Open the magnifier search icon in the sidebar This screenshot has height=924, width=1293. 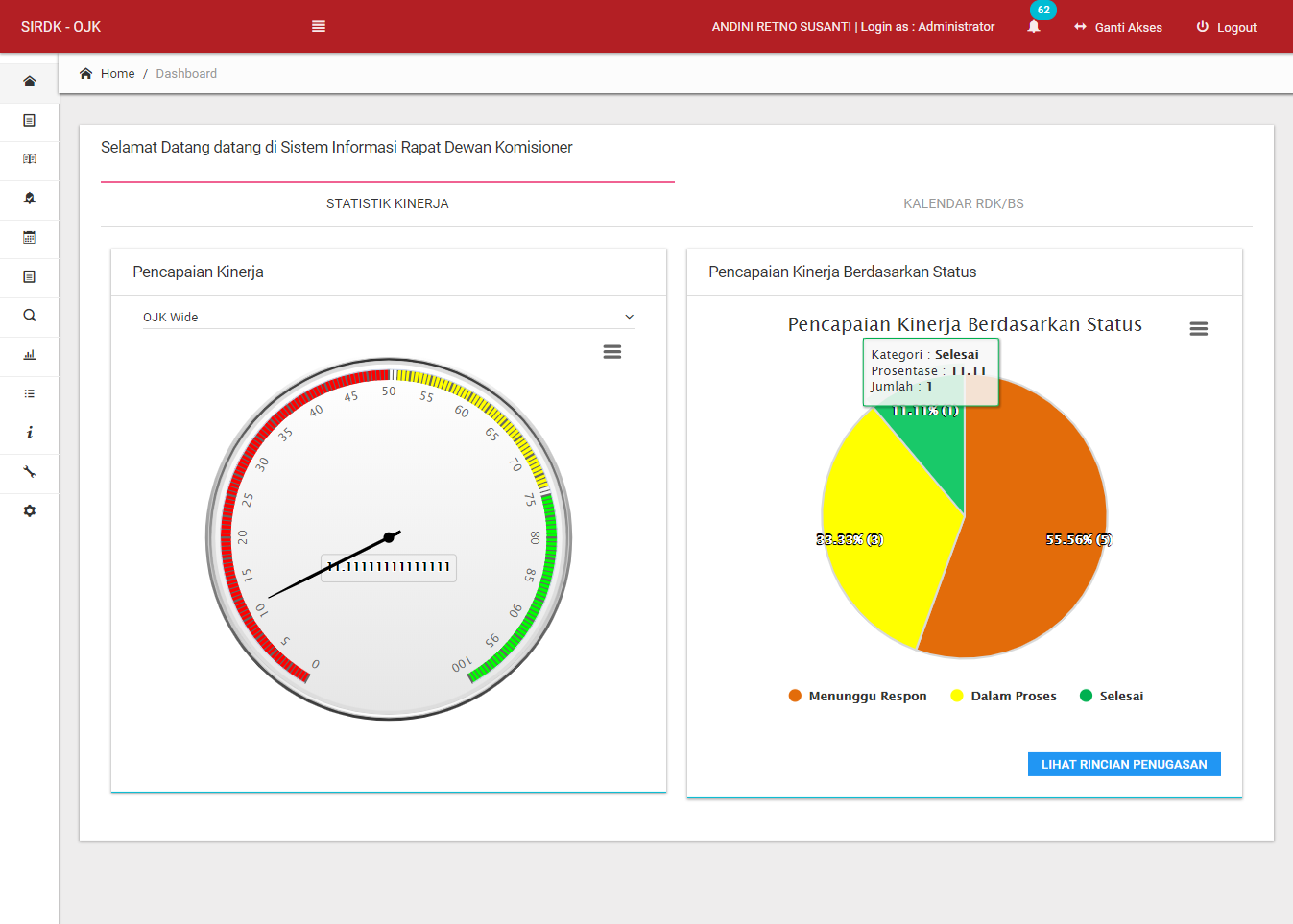29,316
